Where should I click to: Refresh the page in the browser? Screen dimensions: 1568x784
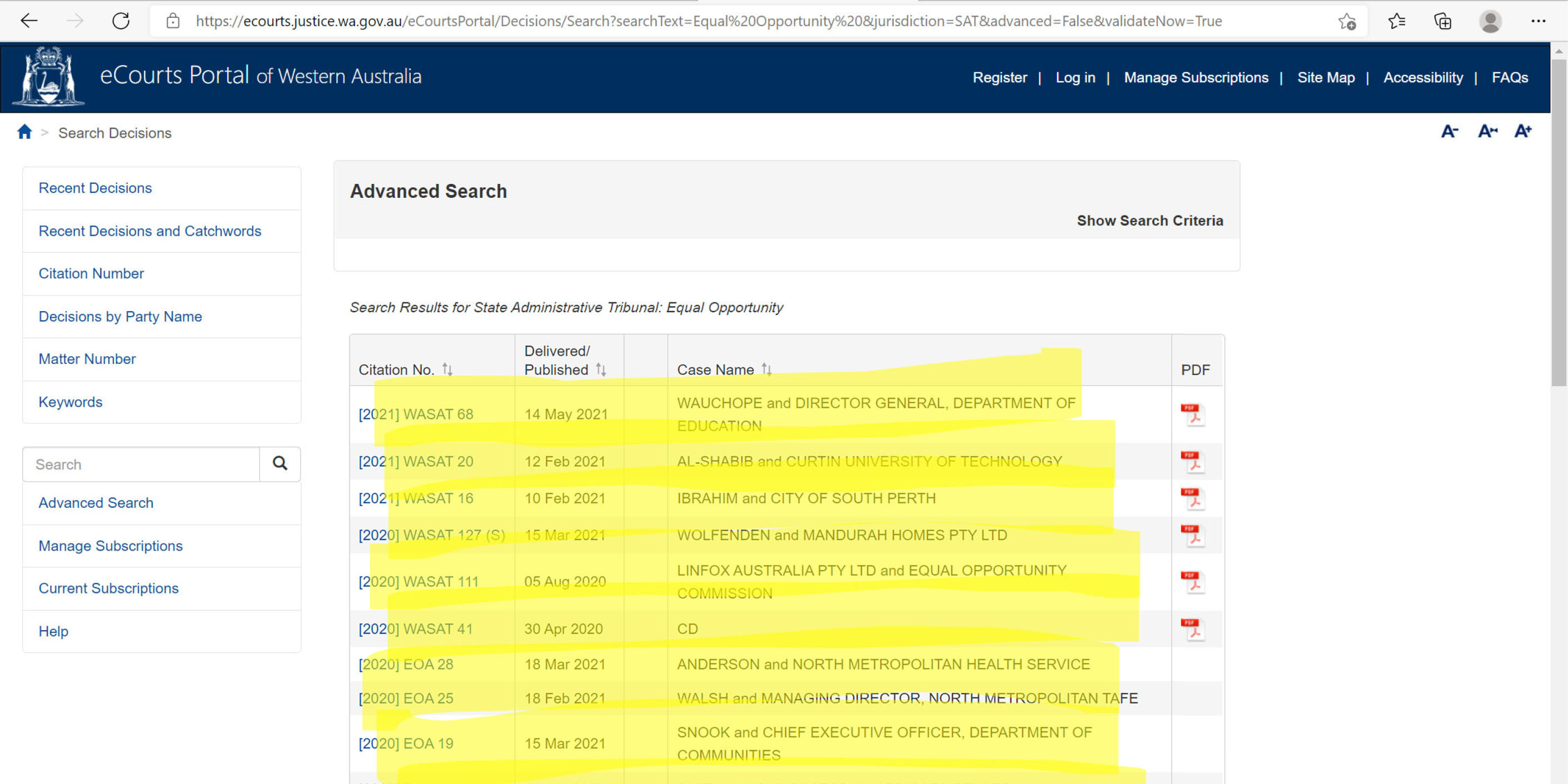click(x=121, y=21)
